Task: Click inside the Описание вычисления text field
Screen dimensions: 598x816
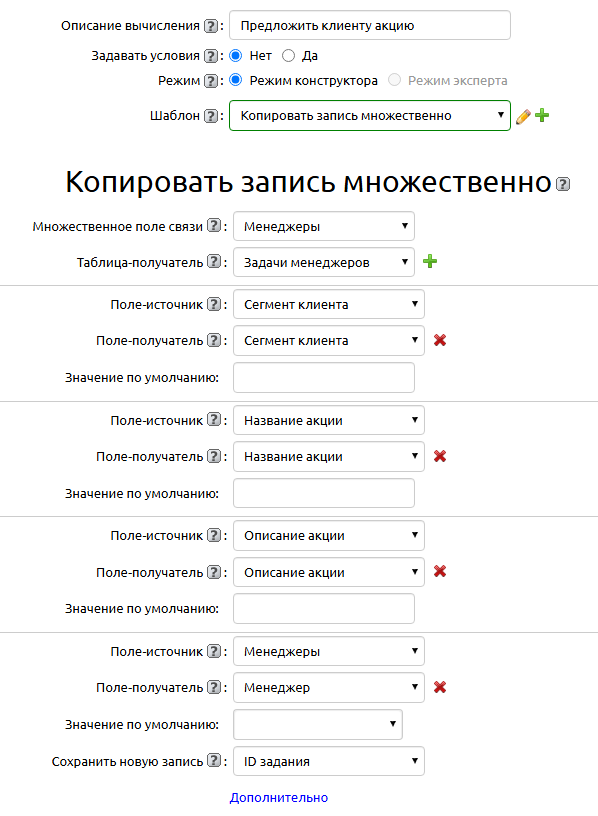Action: [x=370, y=25]
